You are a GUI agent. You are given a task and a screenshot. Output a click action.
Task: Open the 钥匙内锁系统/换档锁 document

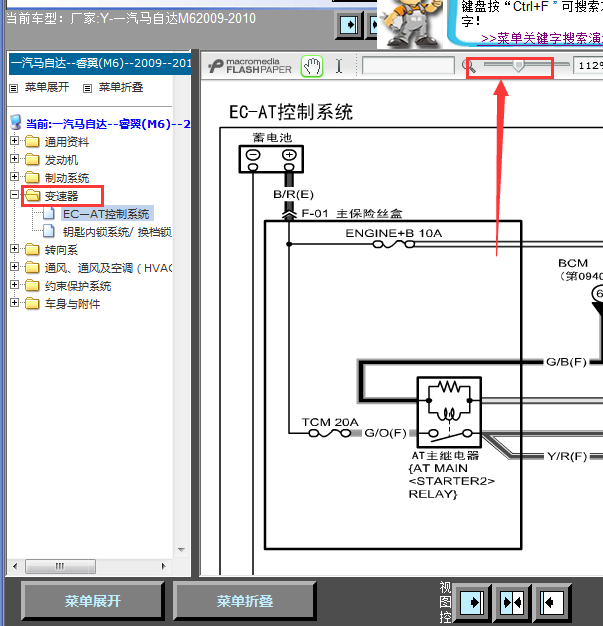click(x=117, y=232)
